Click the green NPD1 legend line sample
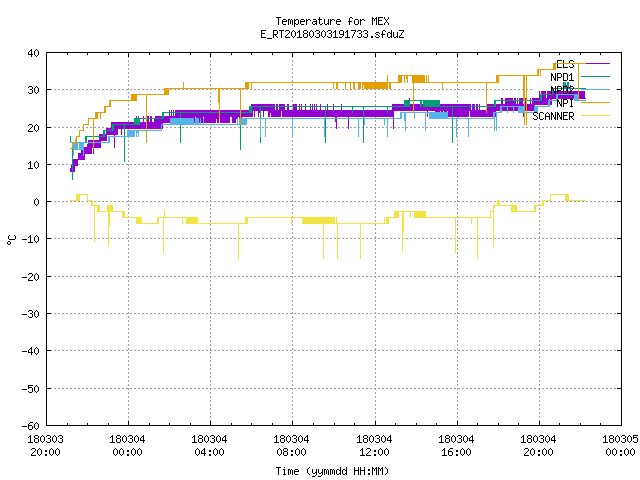This screenshot has width=640, height=480. [x=595, y=77]
